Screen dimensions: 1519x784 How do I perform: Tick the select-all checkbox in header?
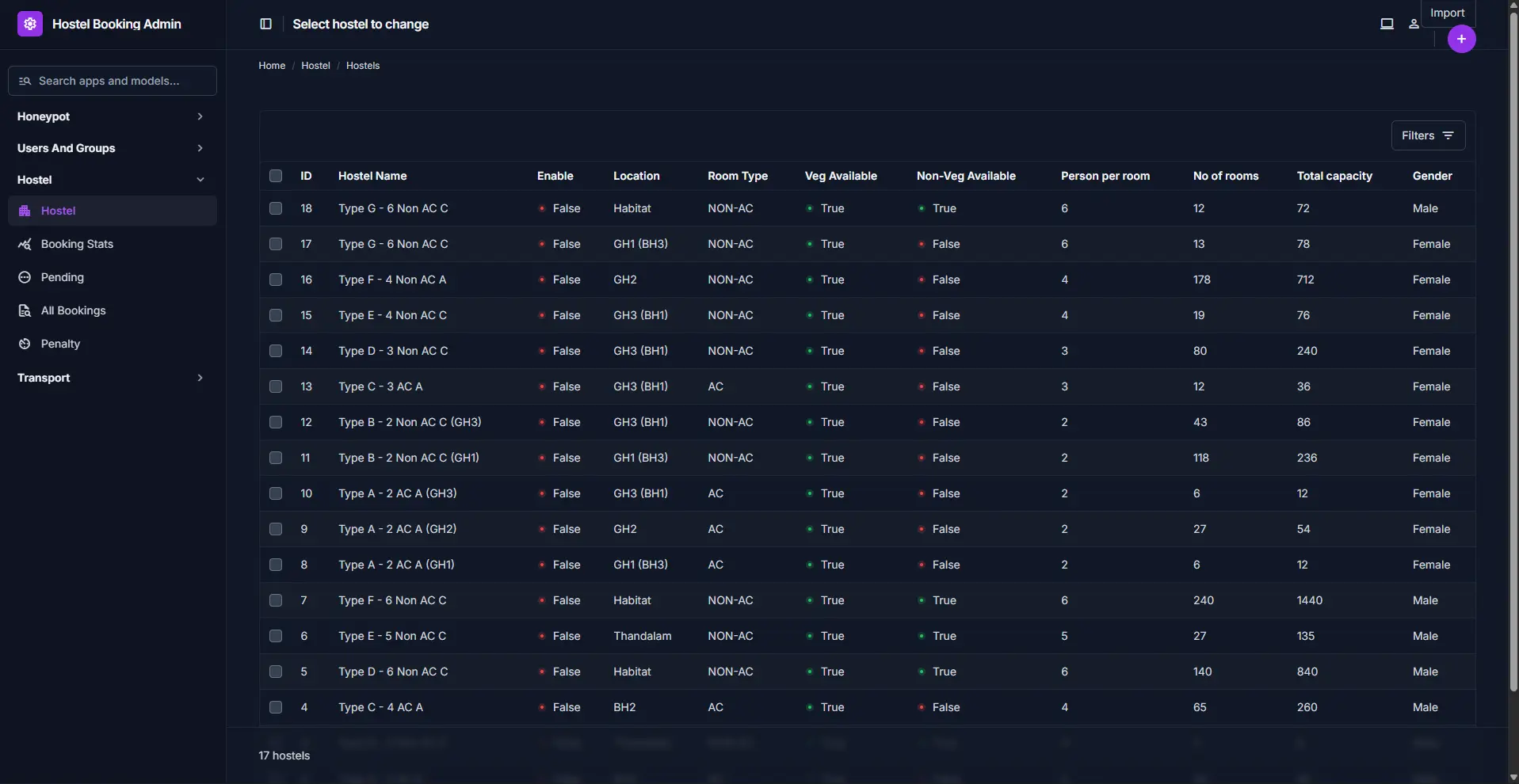click(x=276, y=176)
